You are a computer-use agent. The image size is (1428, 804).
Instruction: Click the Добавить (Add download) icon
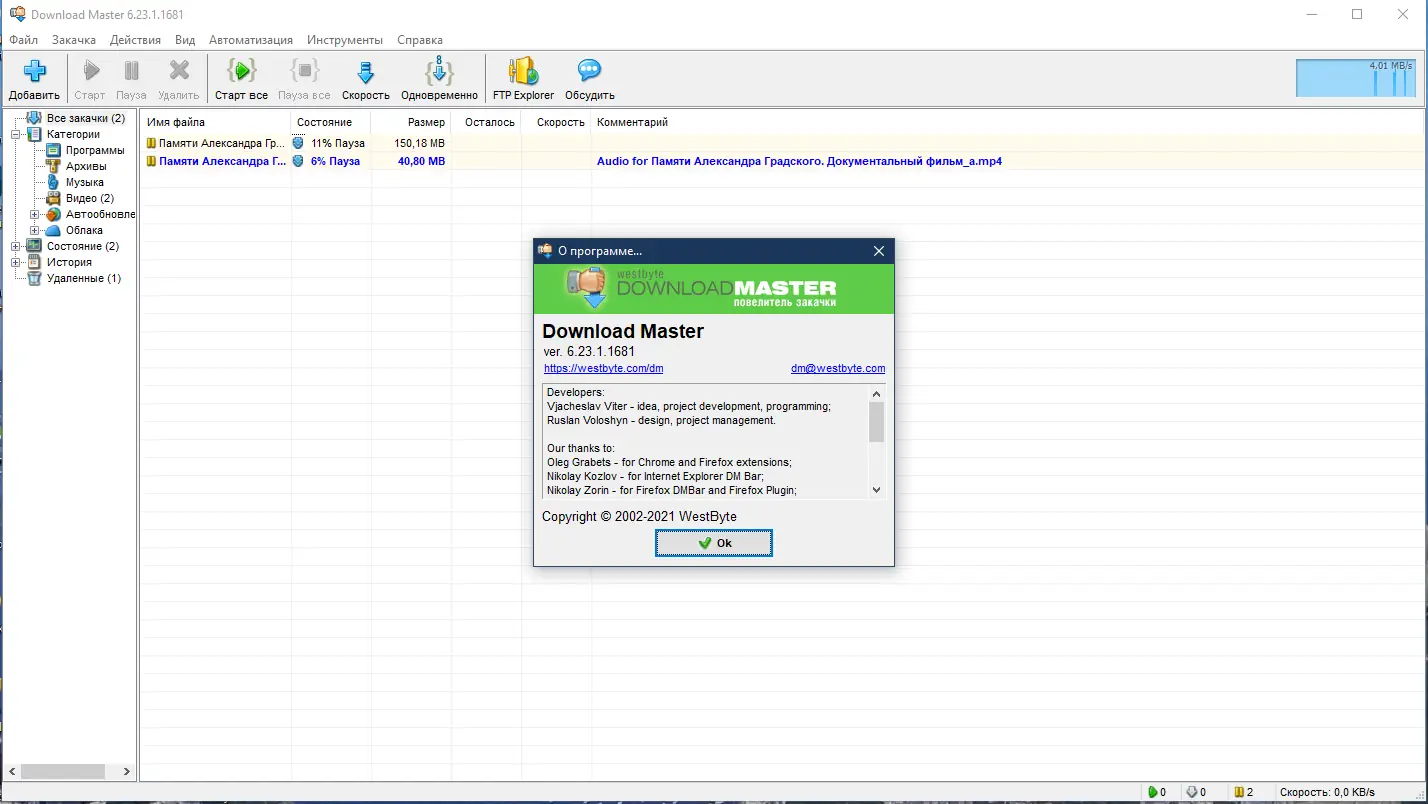coord(34,70)
